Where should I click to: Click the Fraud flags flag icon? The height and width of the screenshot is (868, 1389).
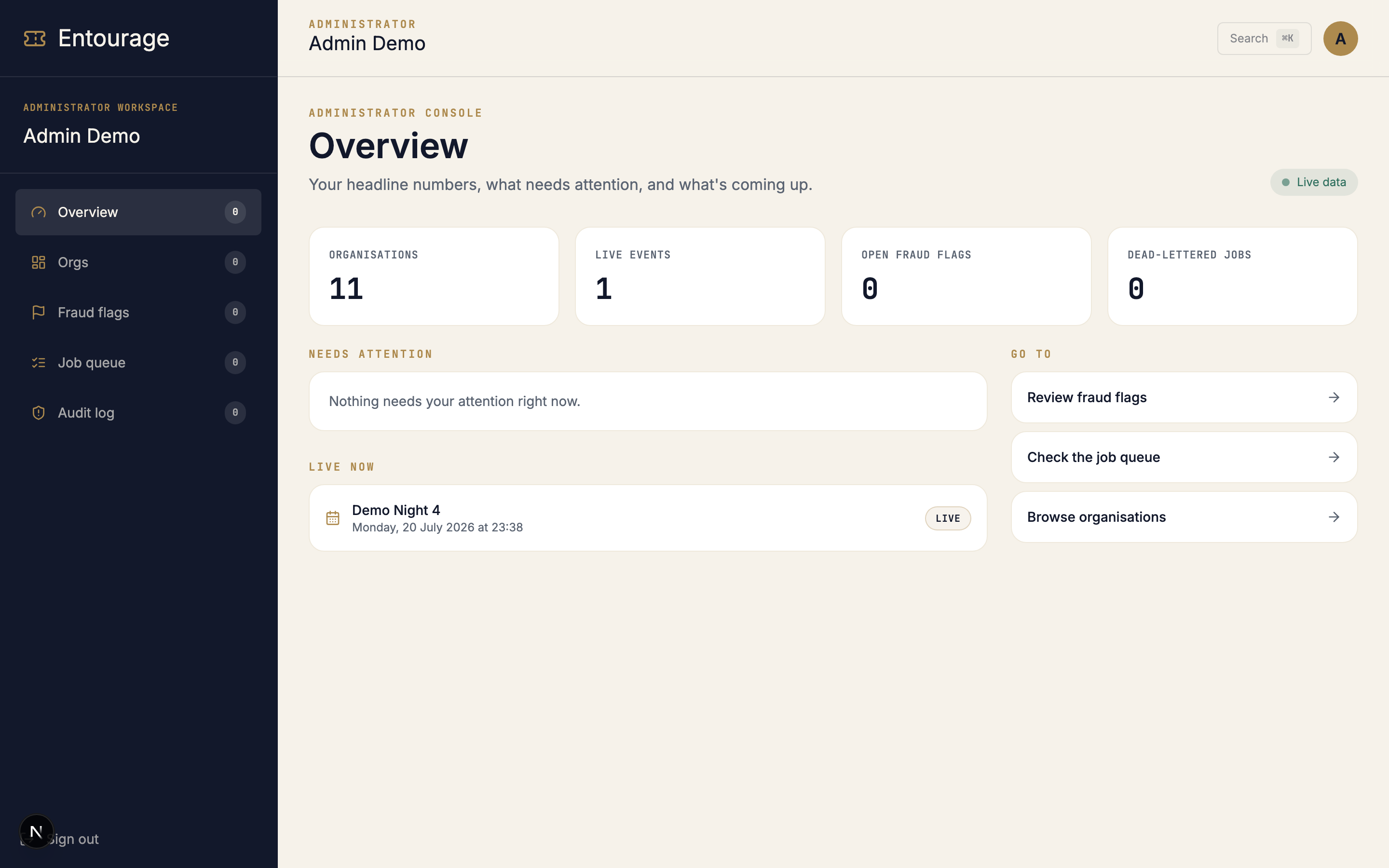pyautogui.click(x=39, y=312)
